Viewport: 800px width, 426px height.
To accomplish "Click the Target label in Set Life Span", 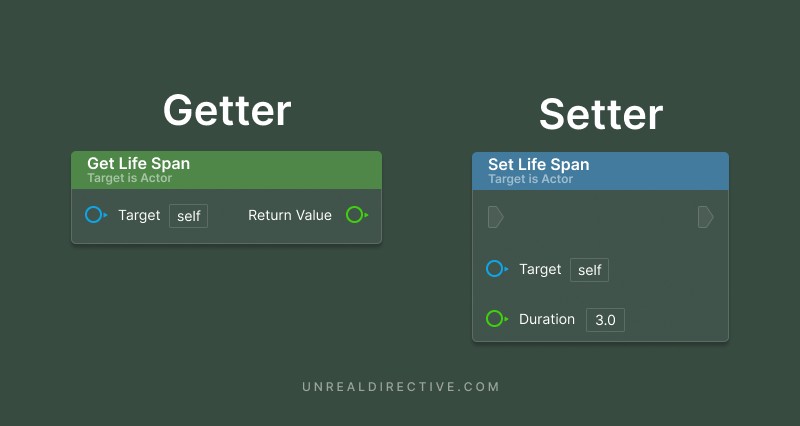I will tap(540, 269).
